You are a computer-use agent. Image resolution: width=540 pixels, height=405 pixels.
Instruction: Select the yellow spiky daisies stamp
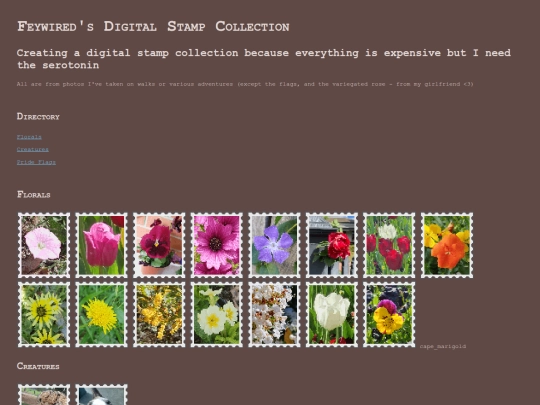(x=44, y=314)
